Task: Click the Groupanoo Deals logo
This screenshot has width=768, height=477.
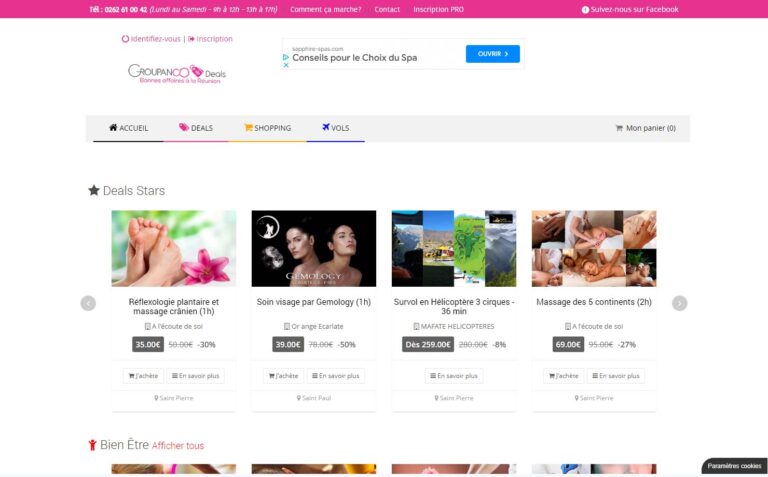Action: 177,74
